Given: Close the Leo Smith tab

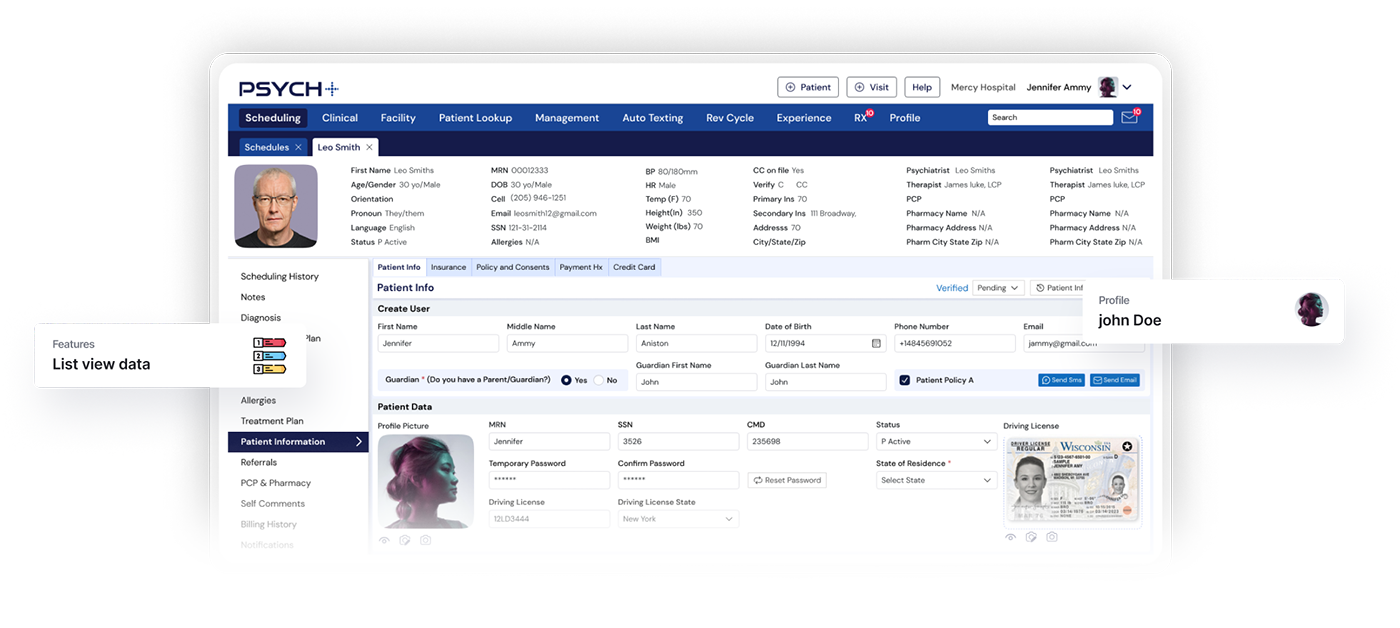Looking at the screenshot, I should coord(369,147).
